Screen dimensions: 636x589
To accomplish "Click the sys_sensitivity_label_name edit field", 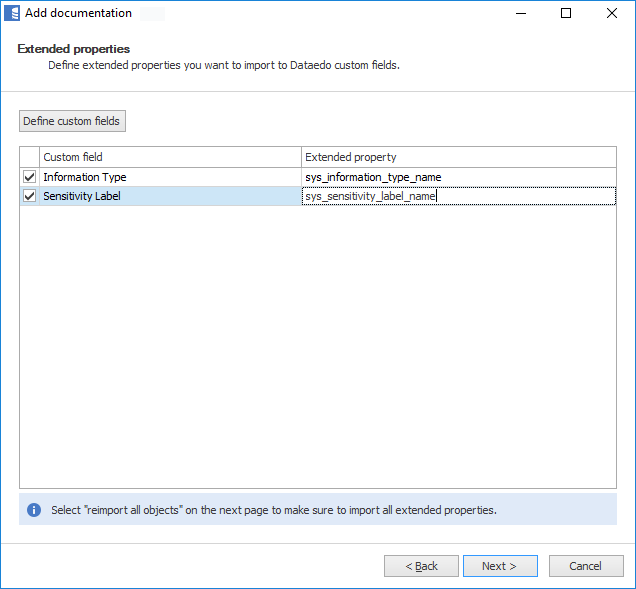I will tap(458, 196).
